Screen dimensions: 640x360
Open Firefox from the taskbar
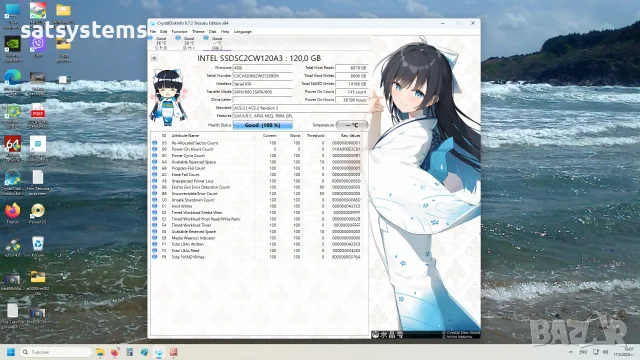tap(115, 352)
